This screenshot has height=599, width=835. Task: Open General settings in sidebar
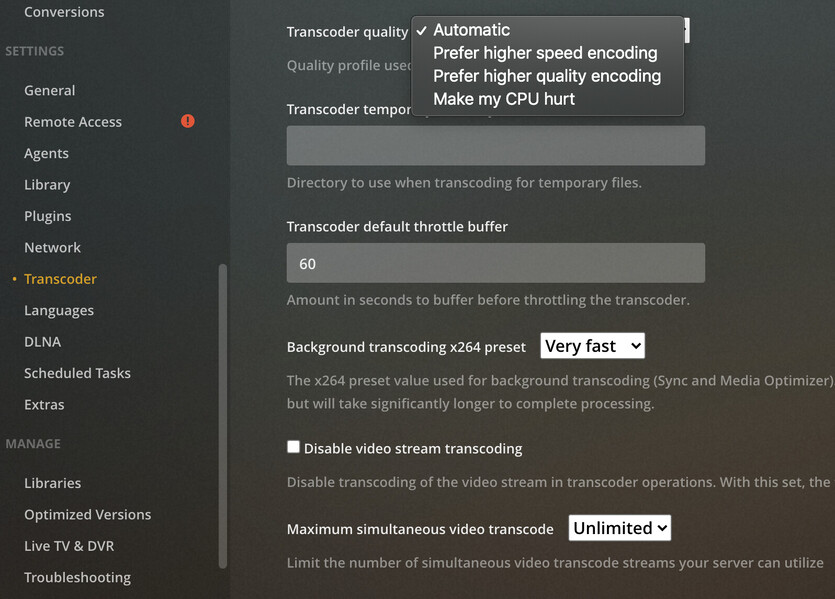click(50, 91)
